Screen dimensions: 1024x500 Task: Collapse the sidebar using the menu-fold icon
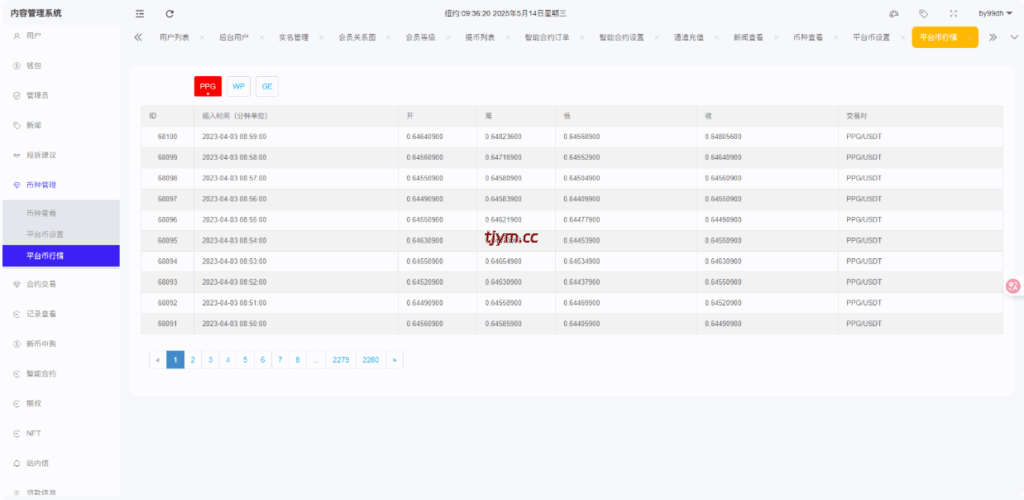(139, 13)
